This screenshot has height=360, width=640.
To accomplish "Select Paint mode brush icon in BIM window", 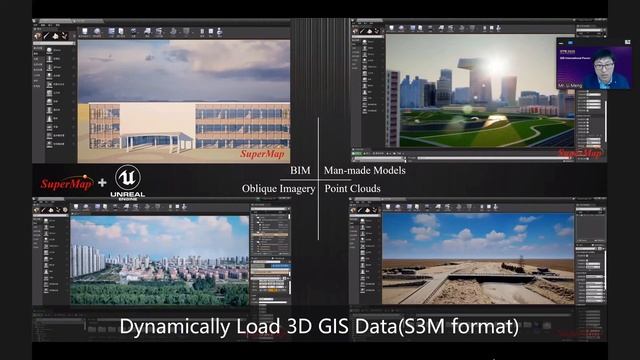I will (x=47, y=36).
